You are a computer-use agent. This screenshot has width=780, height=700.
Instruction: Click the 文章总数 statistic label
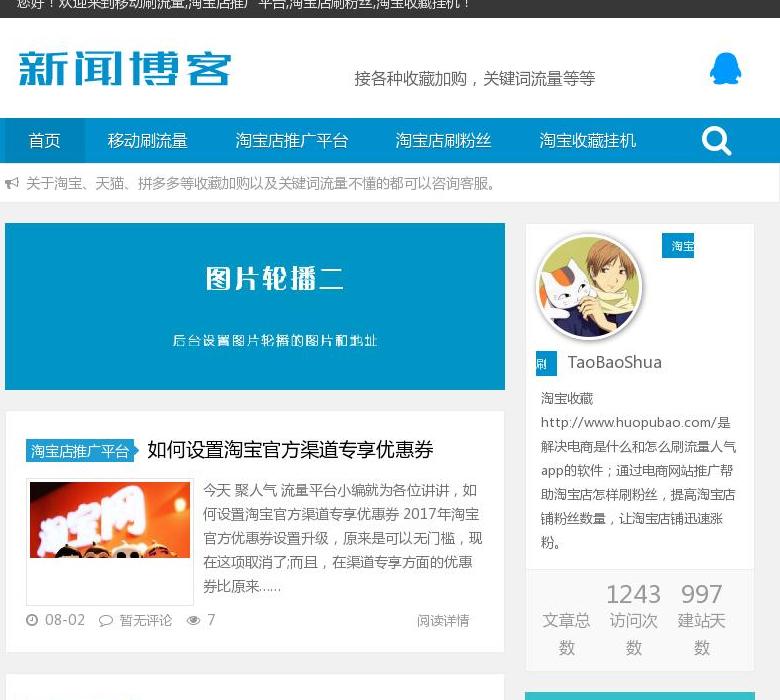566,634
